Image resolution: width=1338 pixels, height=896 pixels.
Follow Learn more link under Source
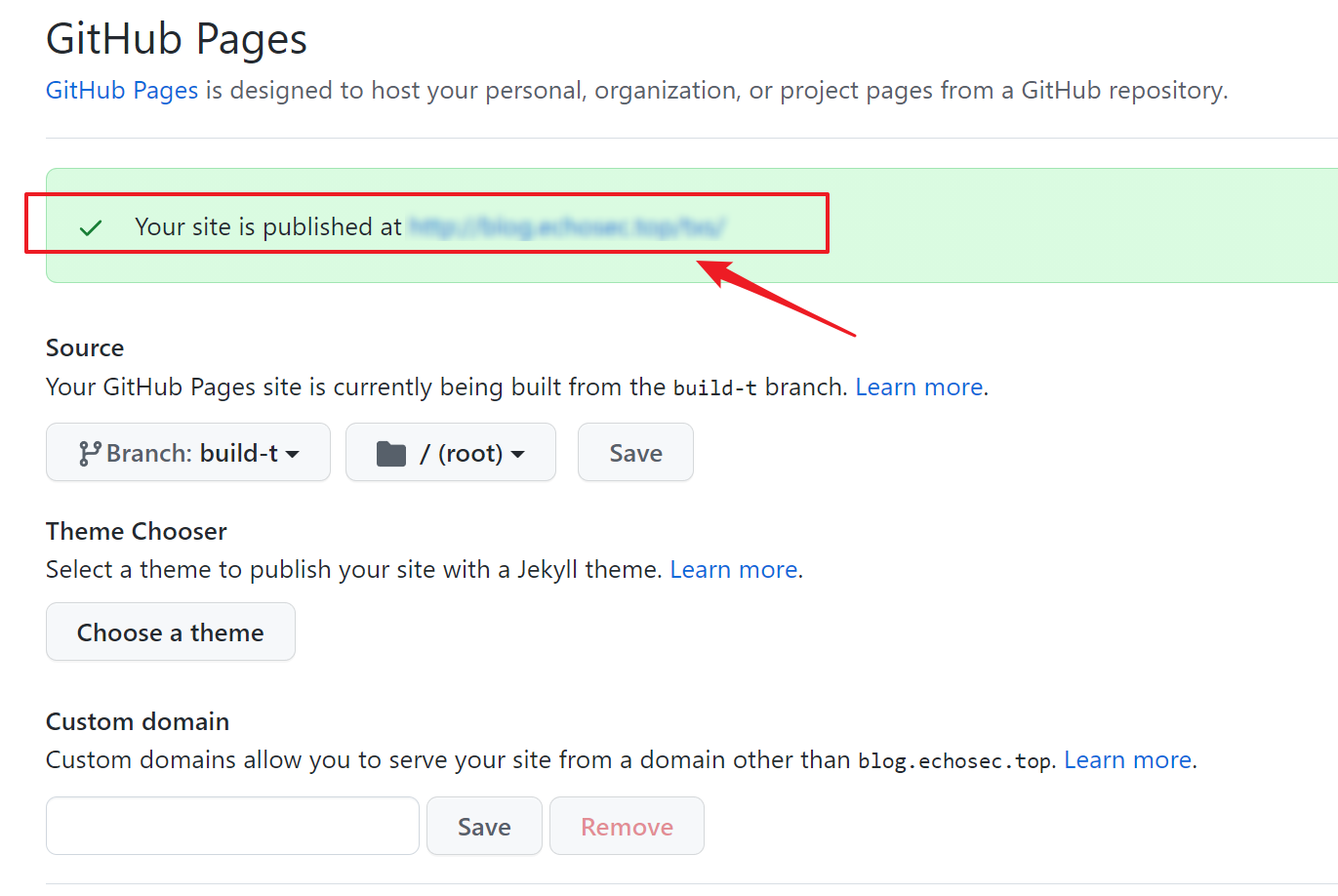point(918,387)
